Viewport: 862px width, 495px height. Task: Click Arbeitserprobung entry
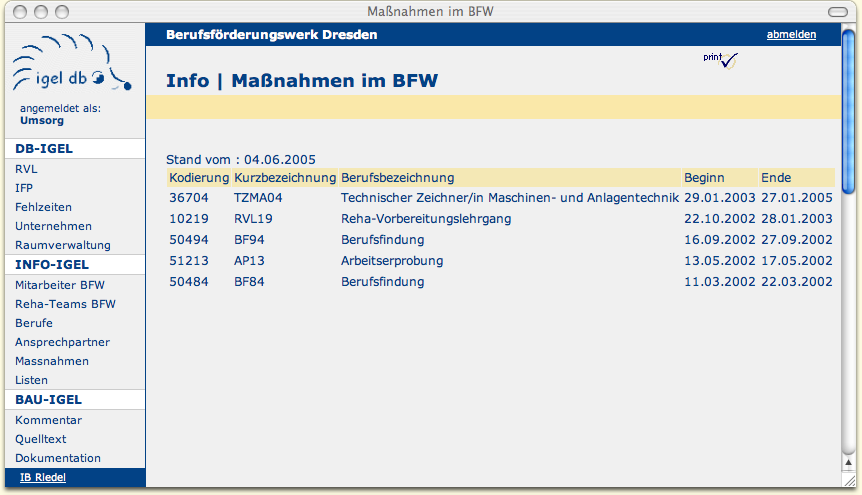tap(392, 261)
